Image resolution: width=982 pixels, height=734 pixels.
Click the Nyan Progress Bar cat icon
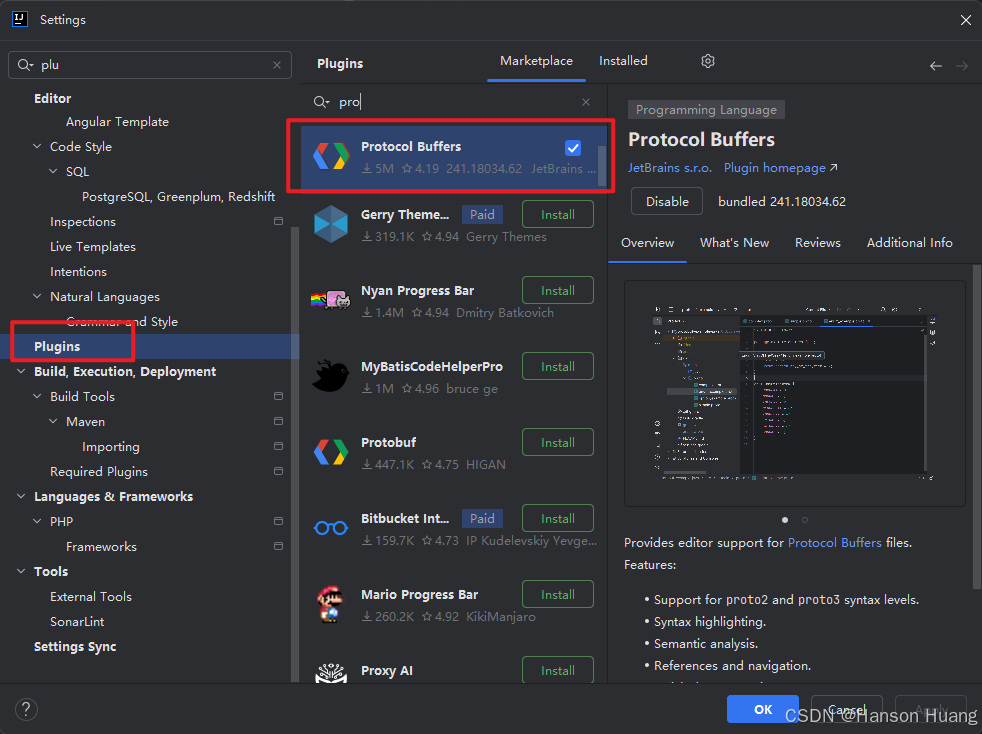[x=331, y=300]
